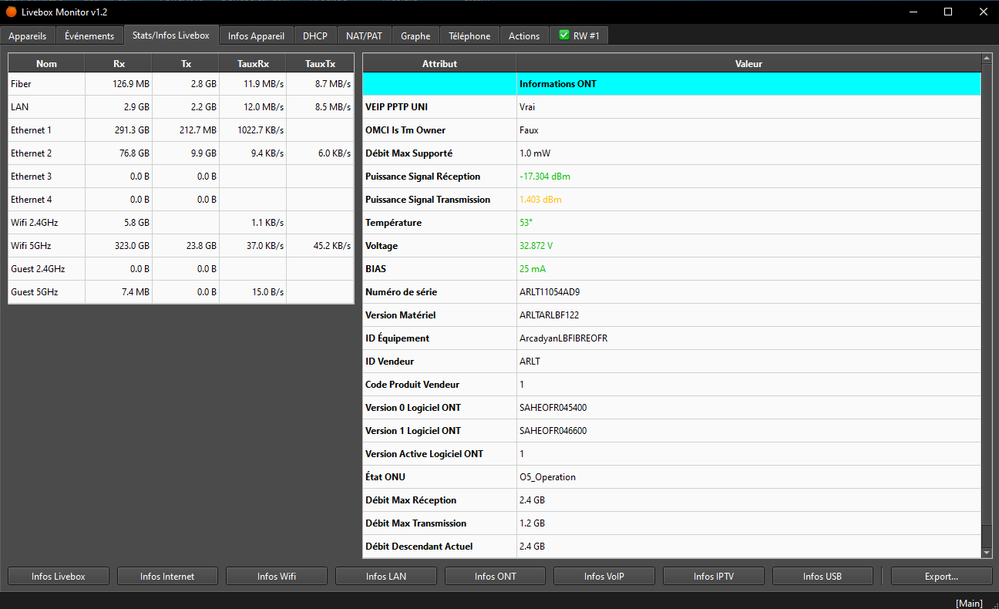This screenshot has height=609, width=999.
Task: Click the Export... button
Action: pyautogui.click(x=940, y=576)
